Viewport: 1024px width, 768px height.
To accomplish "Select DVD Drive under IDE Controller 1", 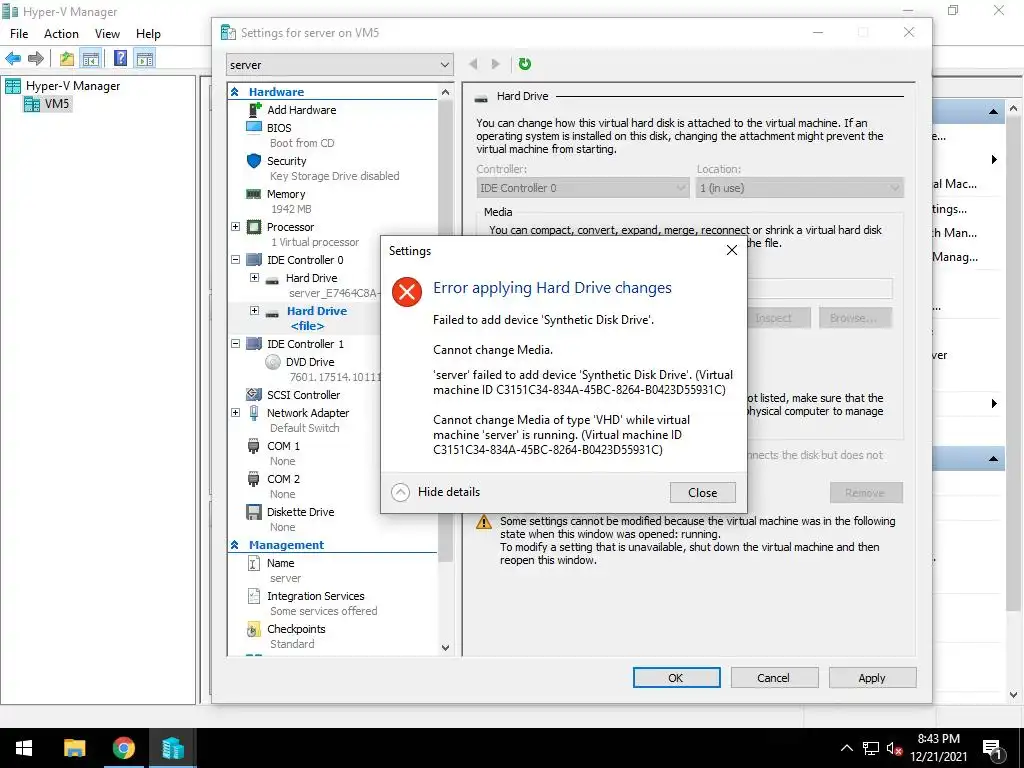I will [310, 362].
